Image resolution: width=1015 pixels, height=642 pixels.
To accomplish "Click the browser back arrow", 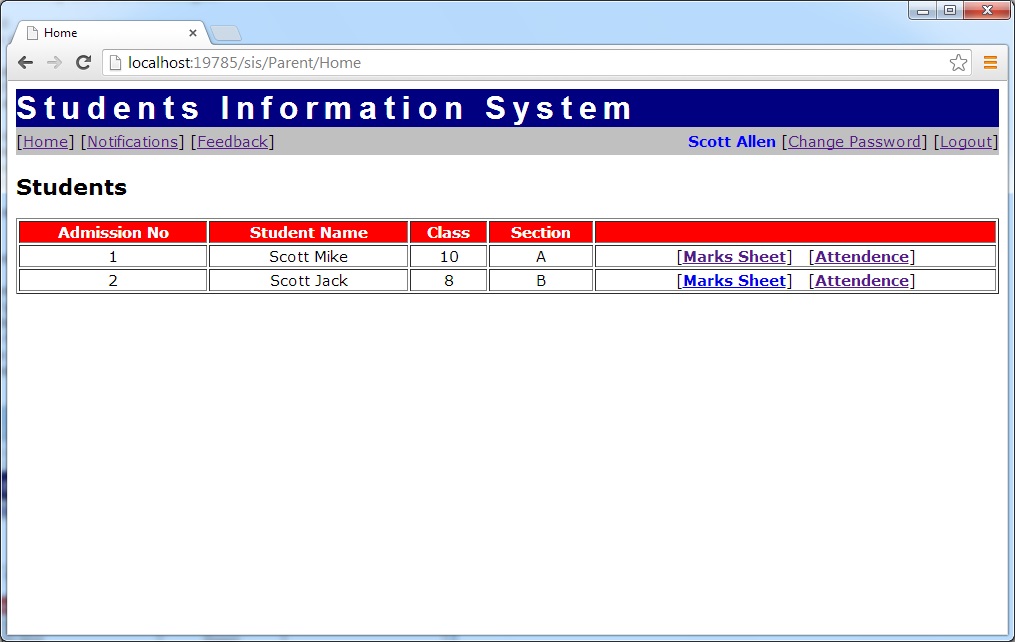I will [x=25, y=63].
